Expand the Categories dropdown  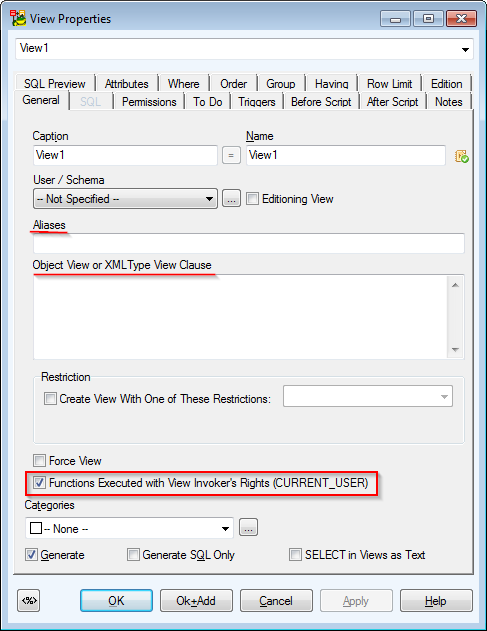tap(225, 528)
